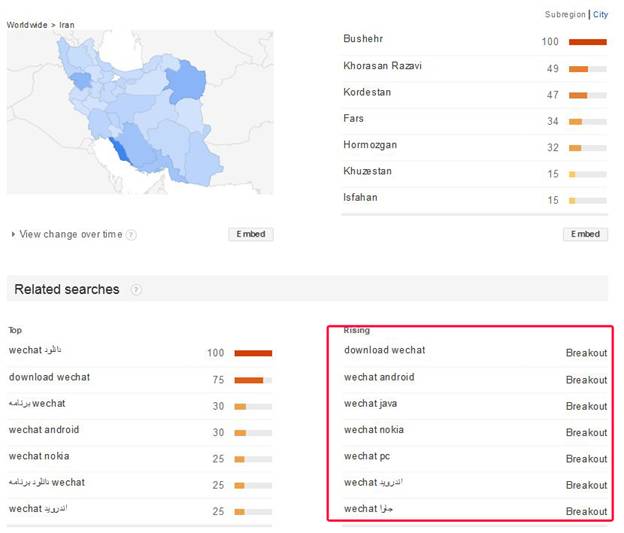Click Embed button under the map
Image resolution: width=624 pixels, height=533 pixels.
click(250, 234)
